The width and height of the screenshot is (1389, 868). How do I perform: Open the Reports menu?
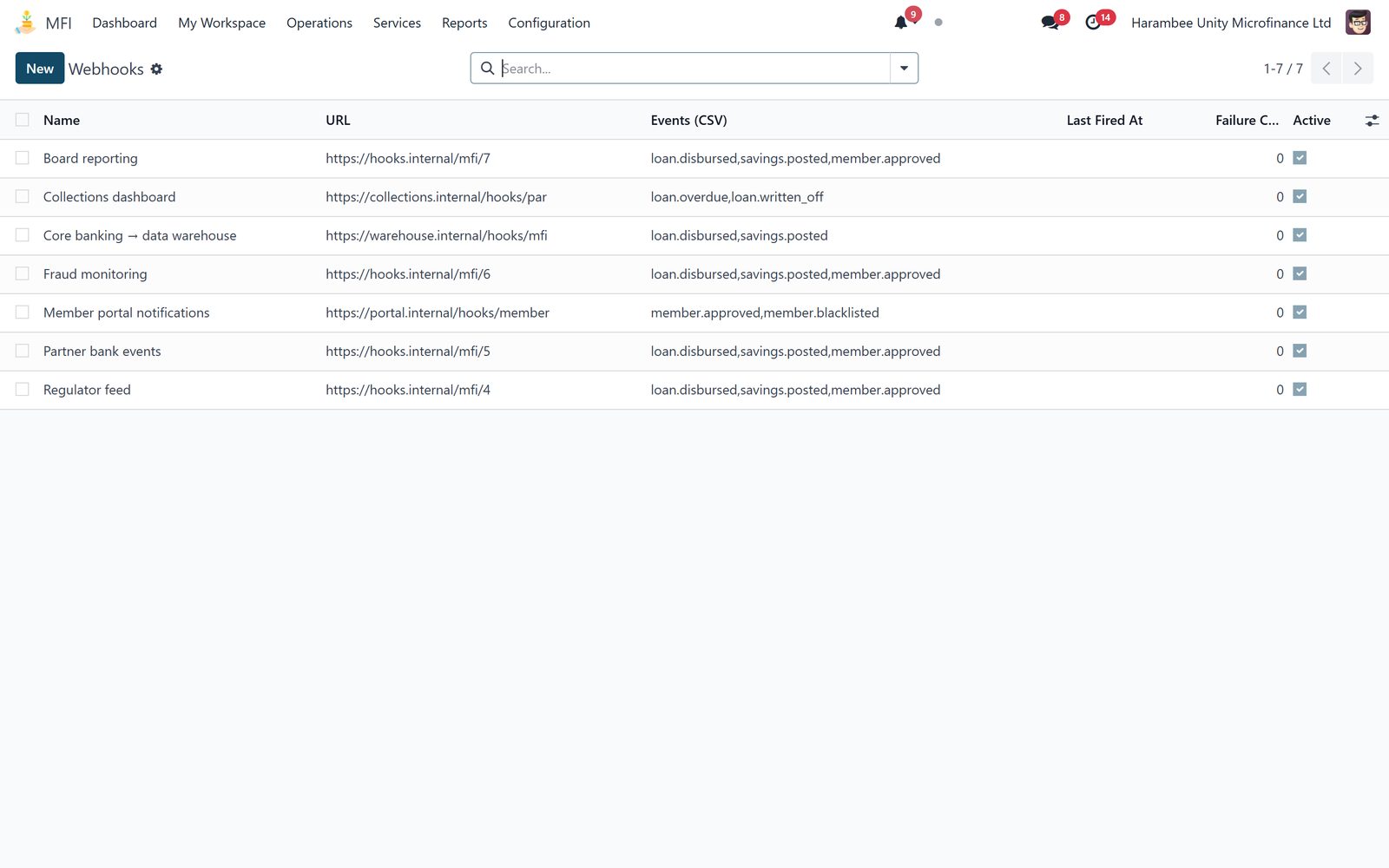[x=464, y=23]
